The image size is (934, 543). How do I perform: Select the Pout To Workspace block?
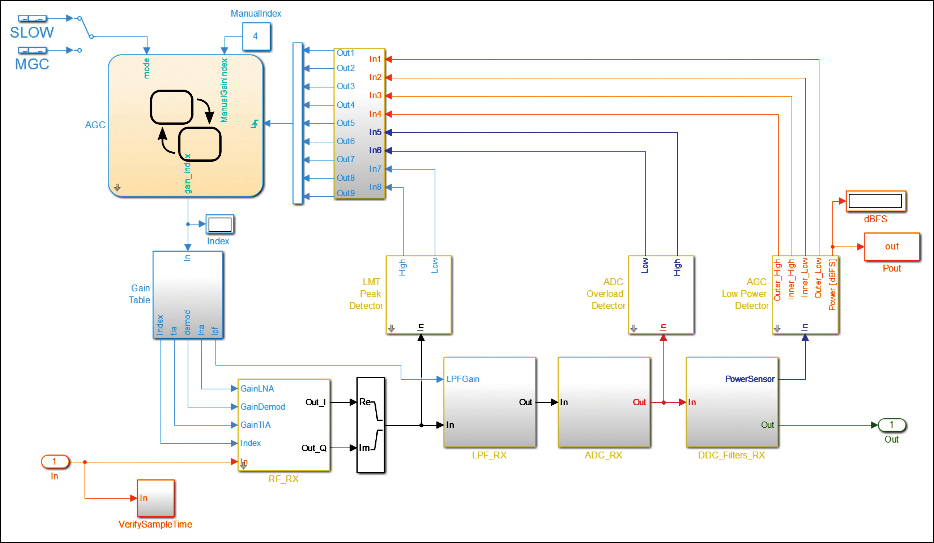click(x=892, y=246)
